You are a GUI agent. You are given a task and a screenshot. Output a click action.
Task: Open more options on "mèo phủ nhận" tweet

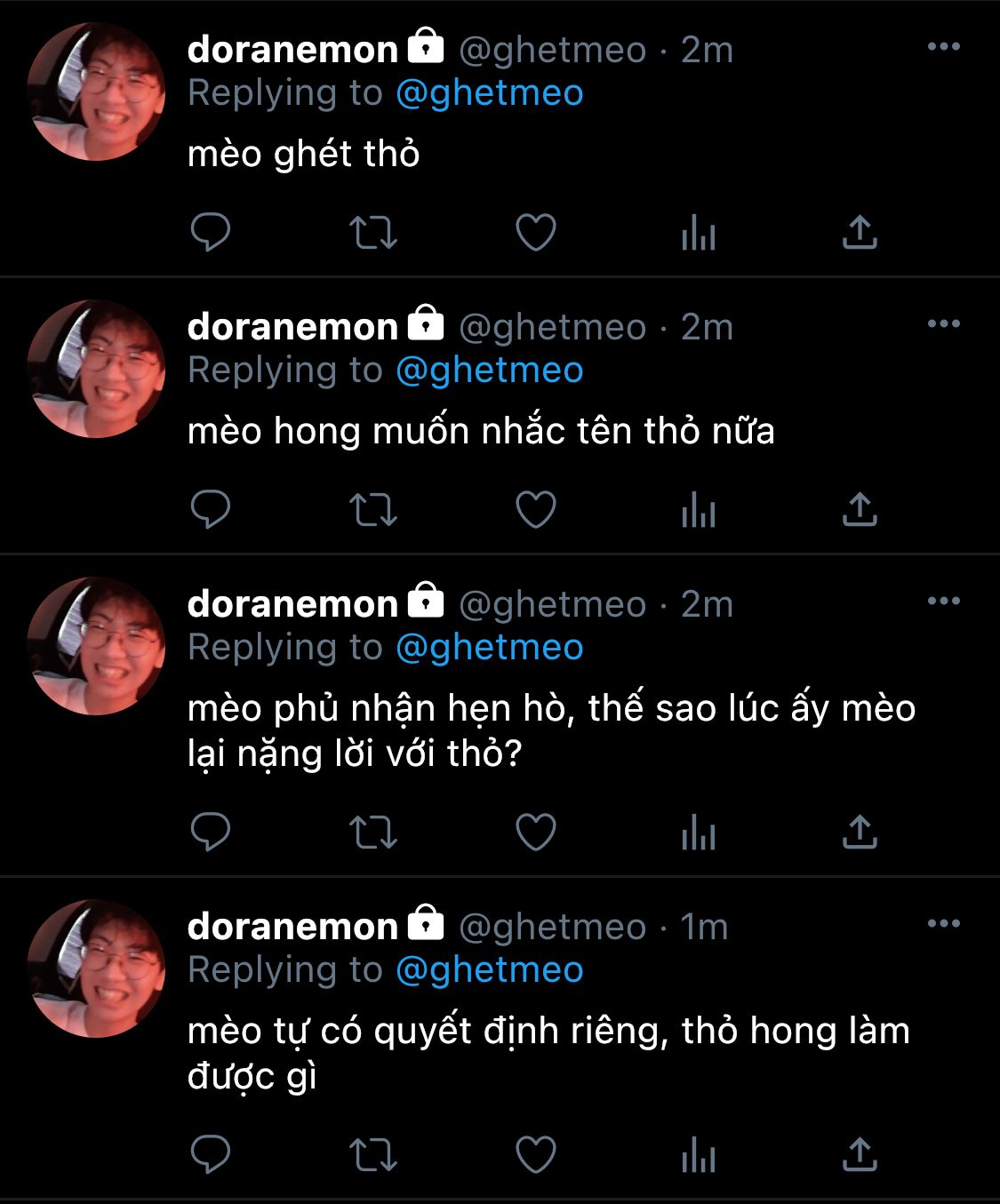(x=943, y=602)
